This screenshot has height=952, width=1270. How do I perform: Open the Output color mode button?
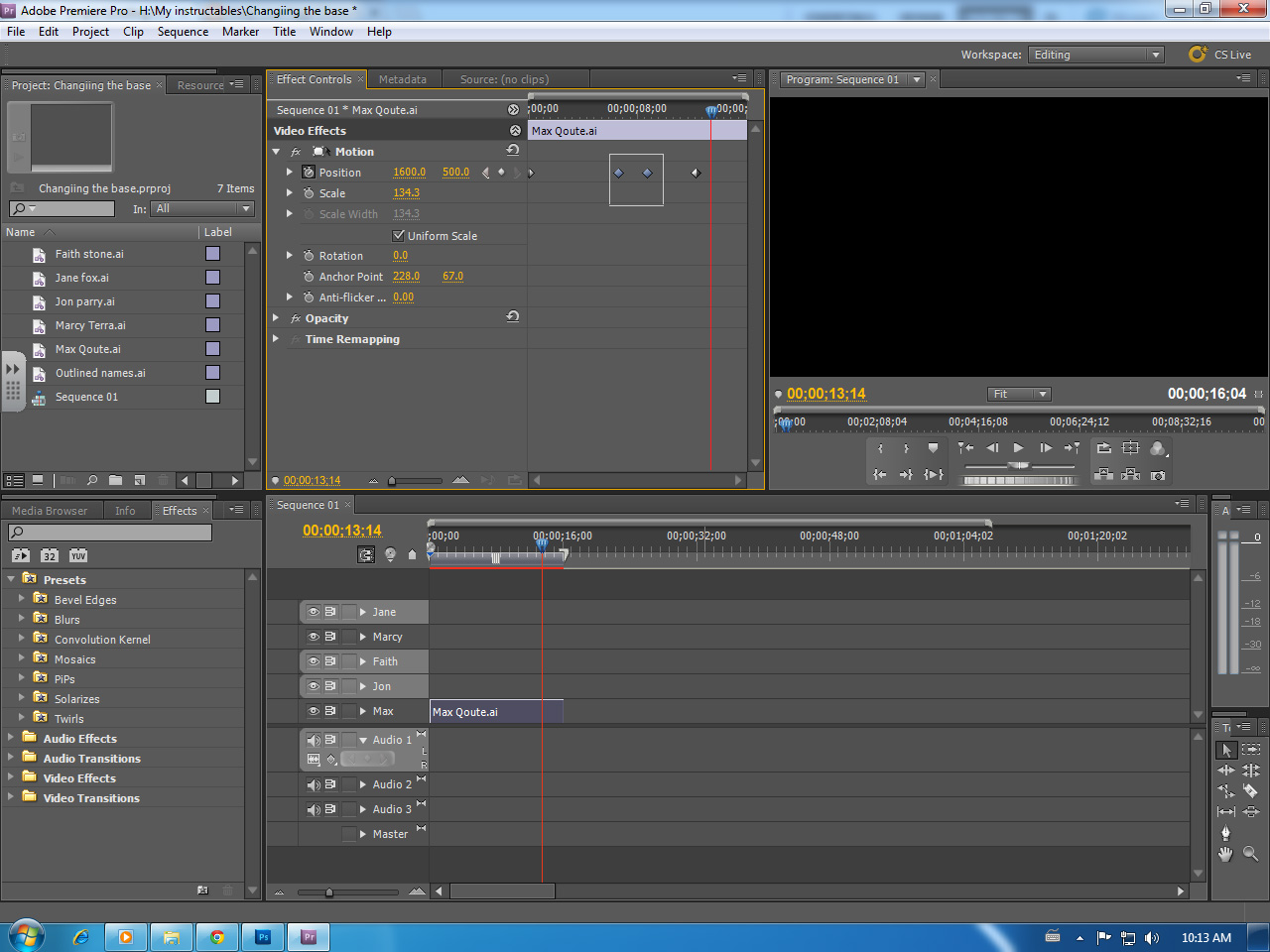[1158, 448]
